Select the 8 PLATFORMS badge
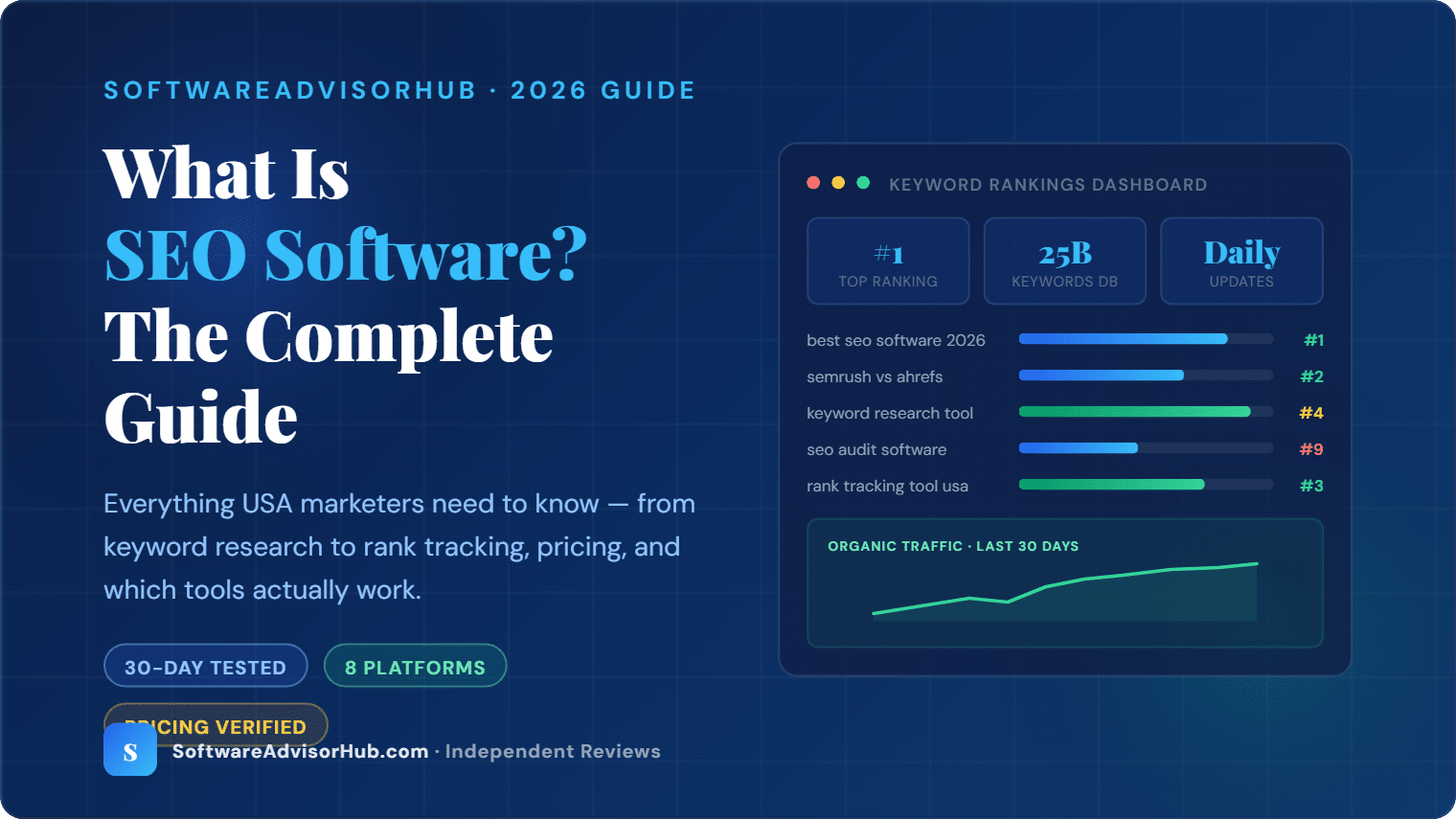Screen dimensions: 1456x820 pos(415,666)
